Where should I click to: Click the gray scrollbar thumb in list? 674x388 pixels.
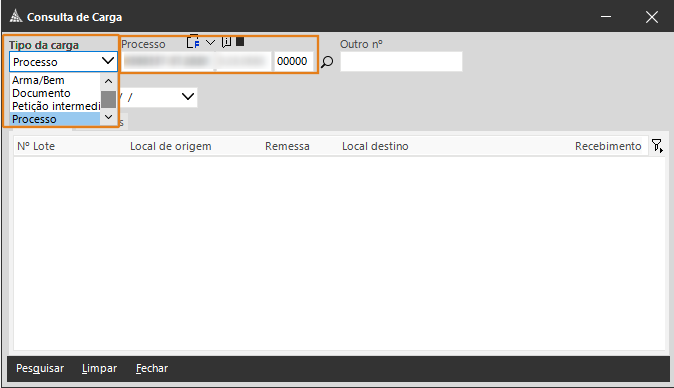[x=108, y=99]
